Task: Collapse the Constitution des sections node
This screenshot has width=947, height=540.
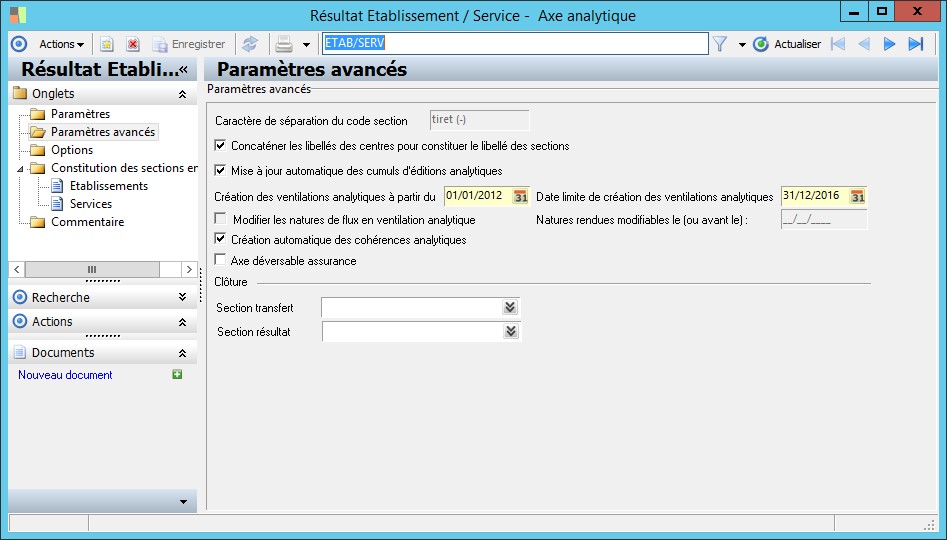Action: pos(20,169)
